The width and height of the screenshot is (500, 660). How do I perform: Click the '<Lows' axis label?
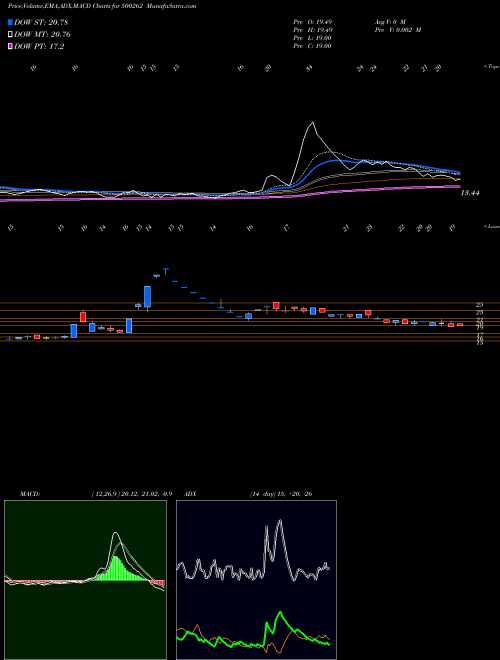click(491, 226)
